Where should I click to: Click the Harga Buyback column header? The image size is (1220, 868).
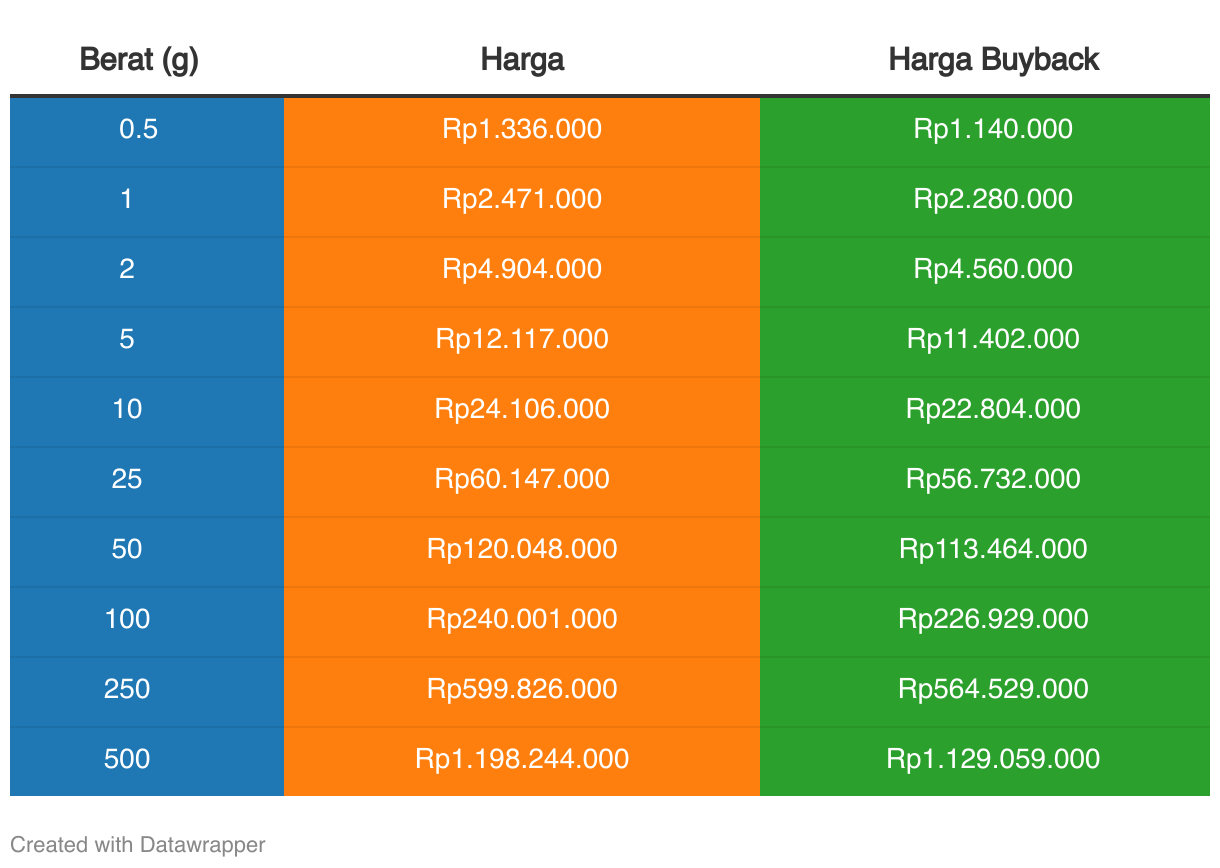994,60
